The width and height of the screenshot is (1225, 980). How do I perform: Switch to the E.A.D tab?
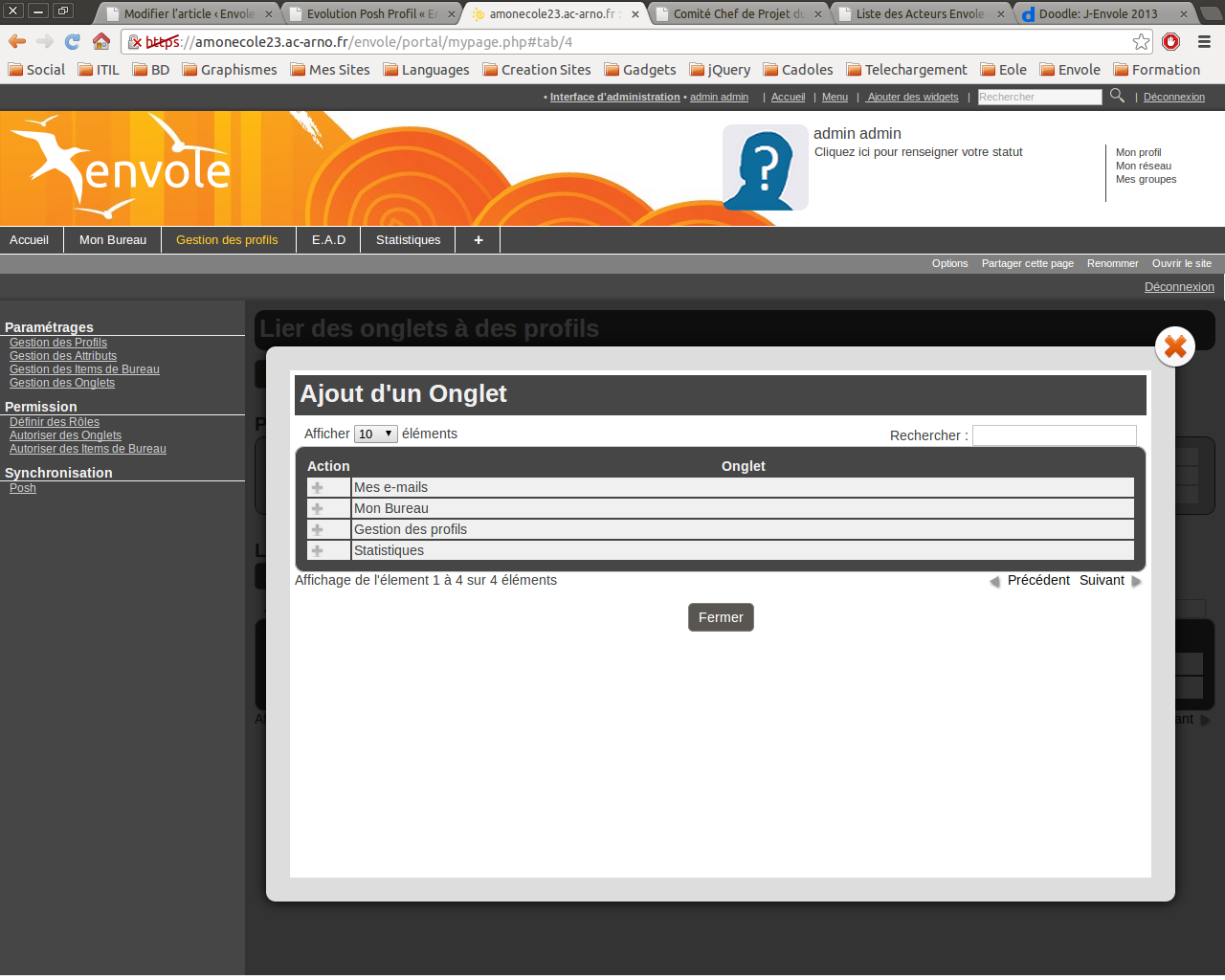tap(328, 240)
